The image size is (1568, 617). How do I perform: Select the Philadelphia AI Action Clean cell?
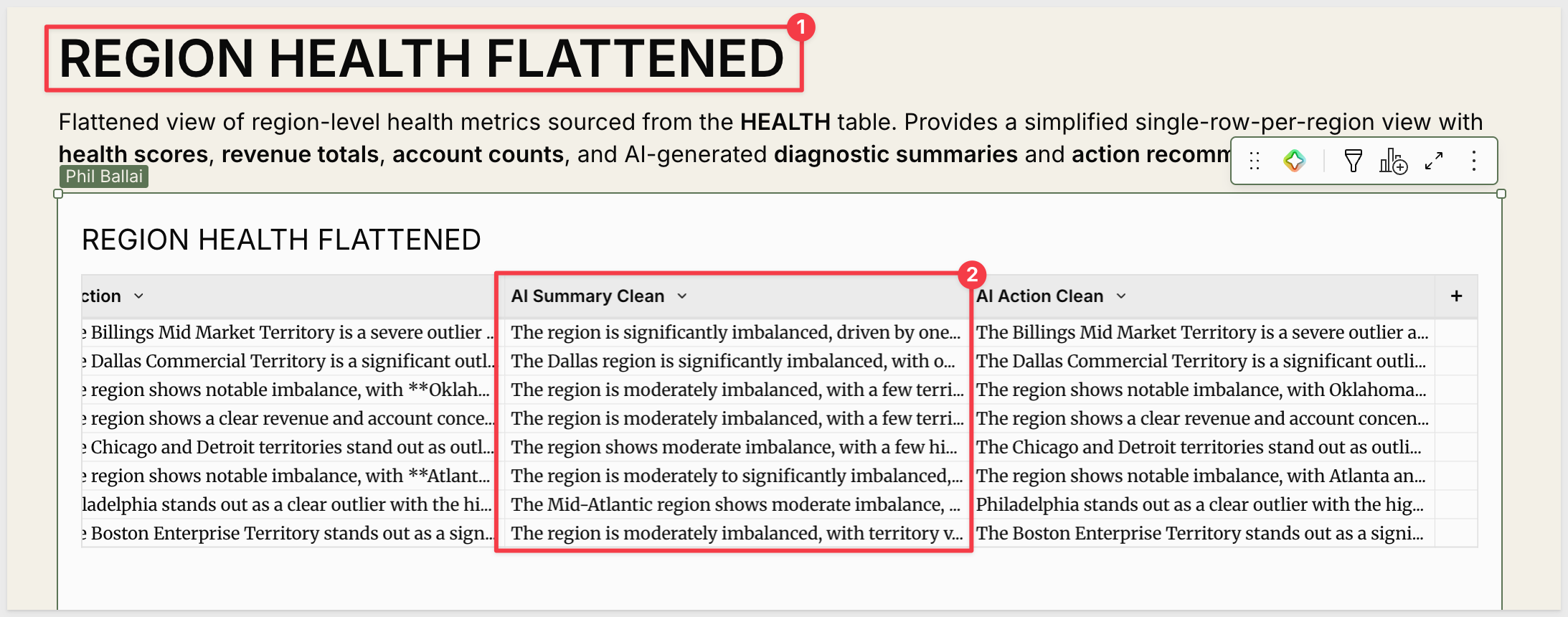point(1202,504)
